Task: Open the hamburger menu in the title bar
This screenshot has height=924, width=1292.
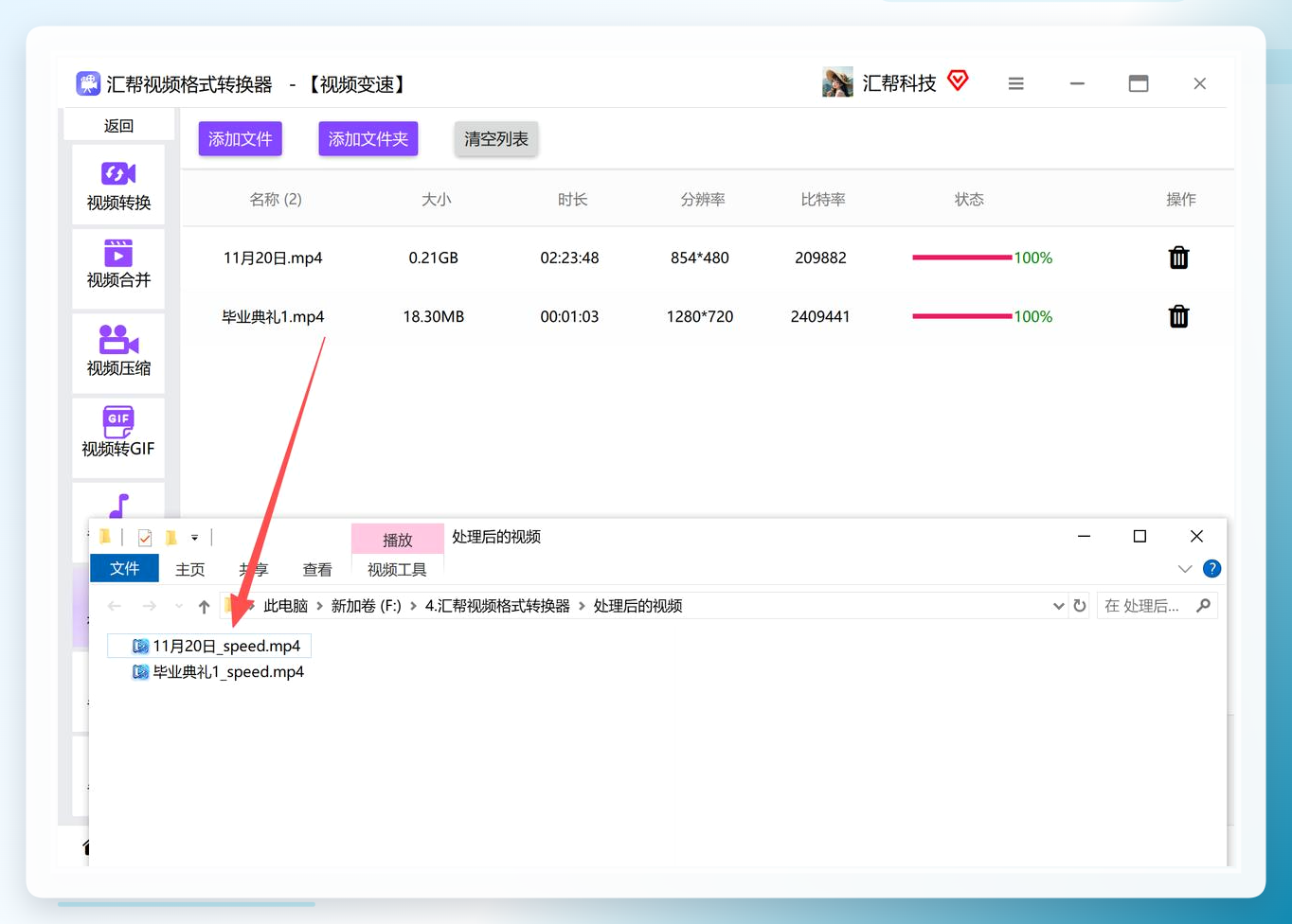Action: (x=1015, y=83)
